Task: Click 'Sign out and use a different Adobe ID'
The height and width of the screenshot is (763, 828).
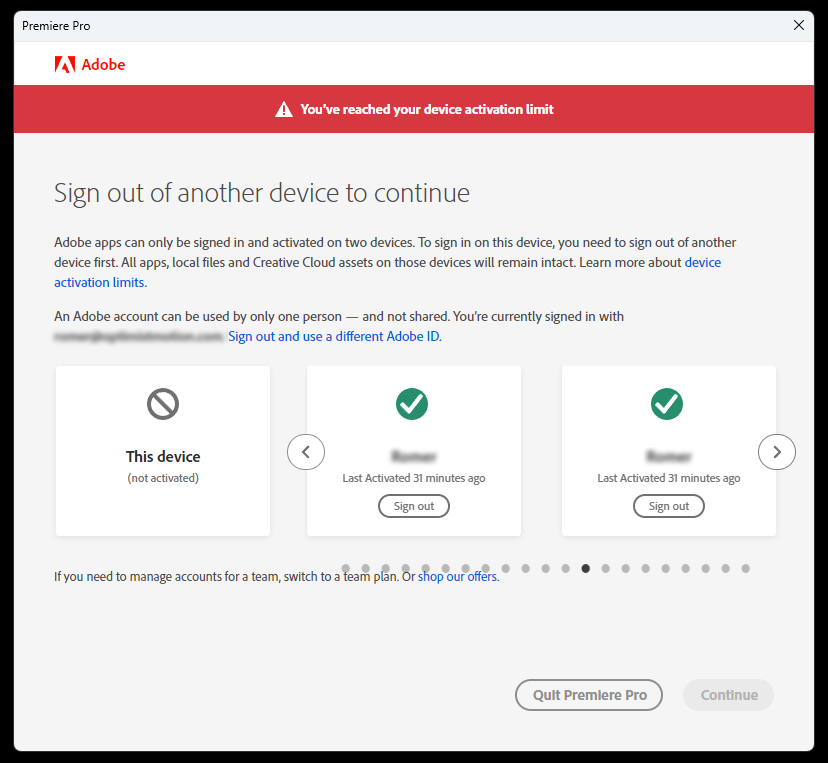Action: tap(335, 336)
